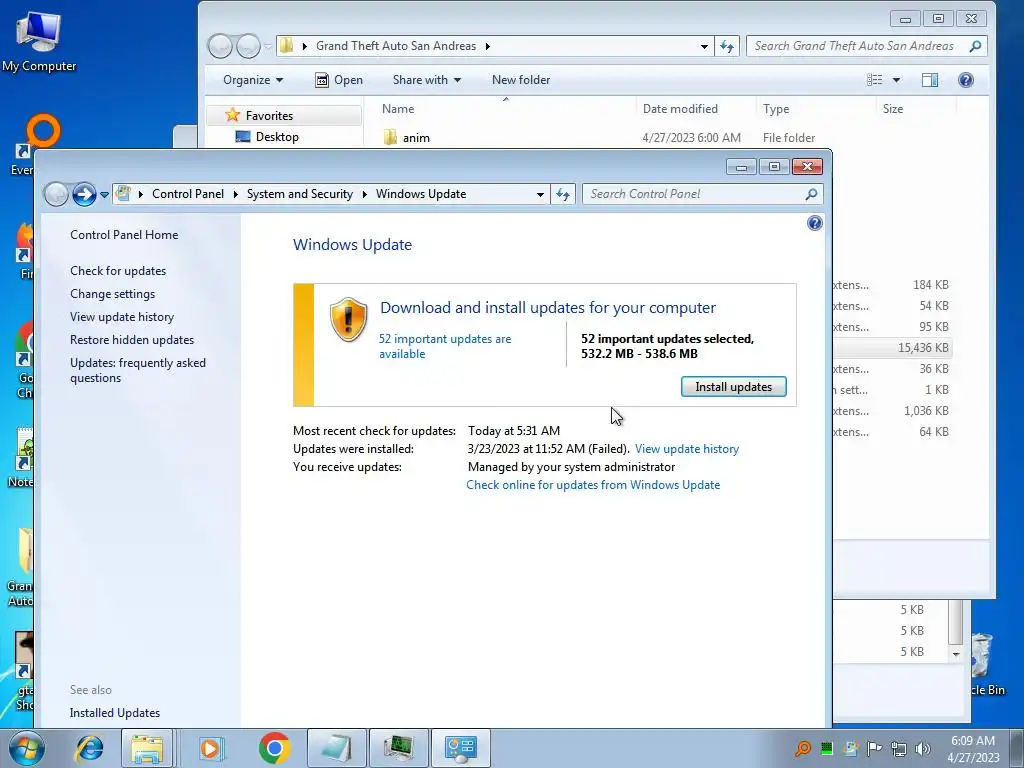Click the orange magnifier tray icon
The height and width of the screenshot is (768, 1024).
click(x=803, y=749)
